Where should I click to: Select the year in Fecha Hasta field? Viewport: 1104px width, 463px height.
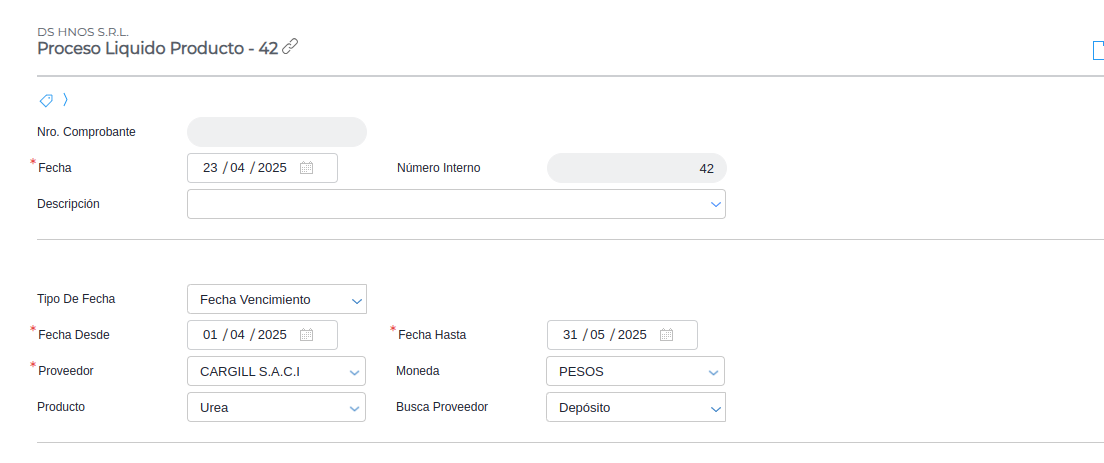pos(632,335)
